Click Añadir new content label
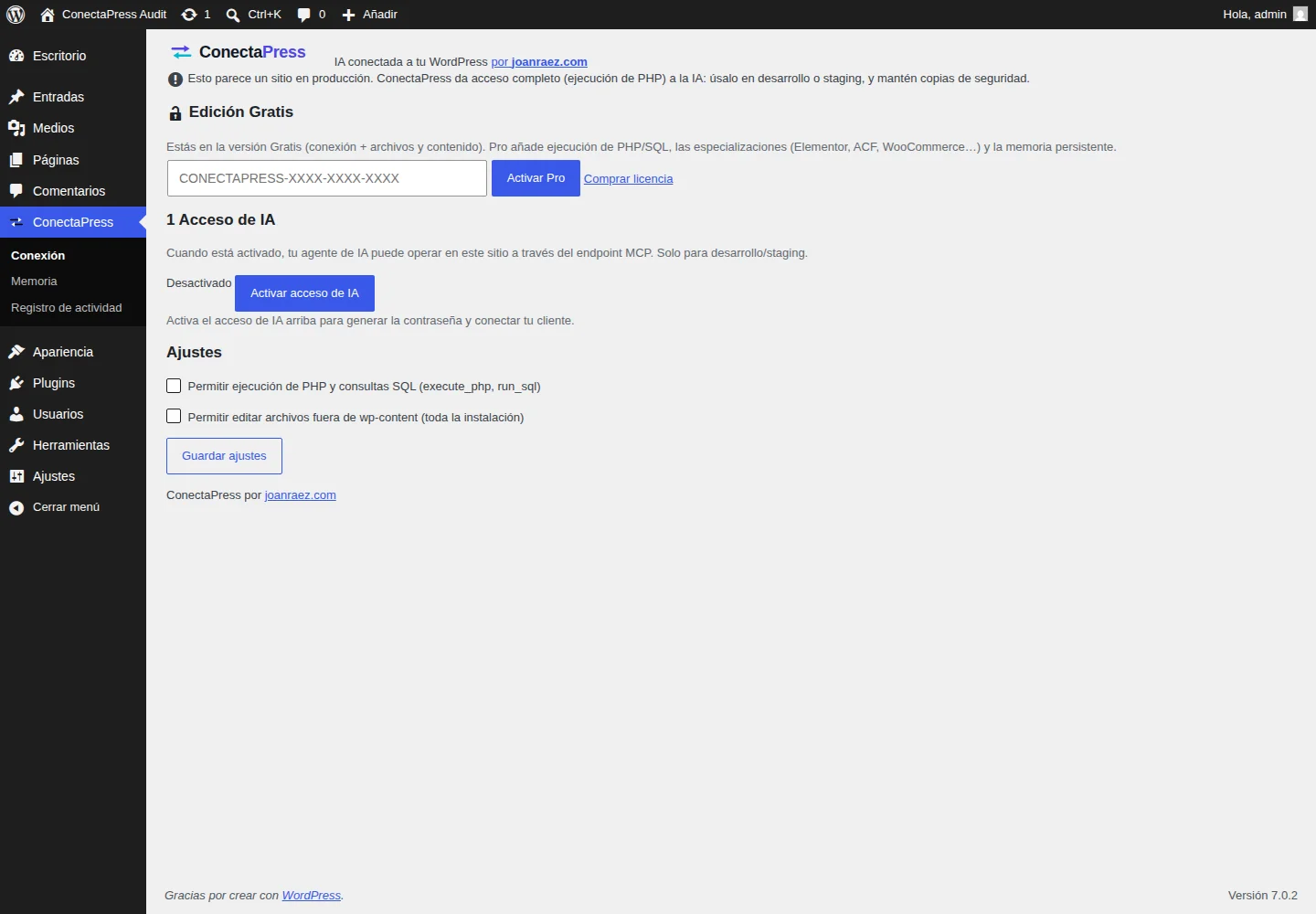Image resolution: width=1316 pixels, height=914 pixels. click(380, 15)
